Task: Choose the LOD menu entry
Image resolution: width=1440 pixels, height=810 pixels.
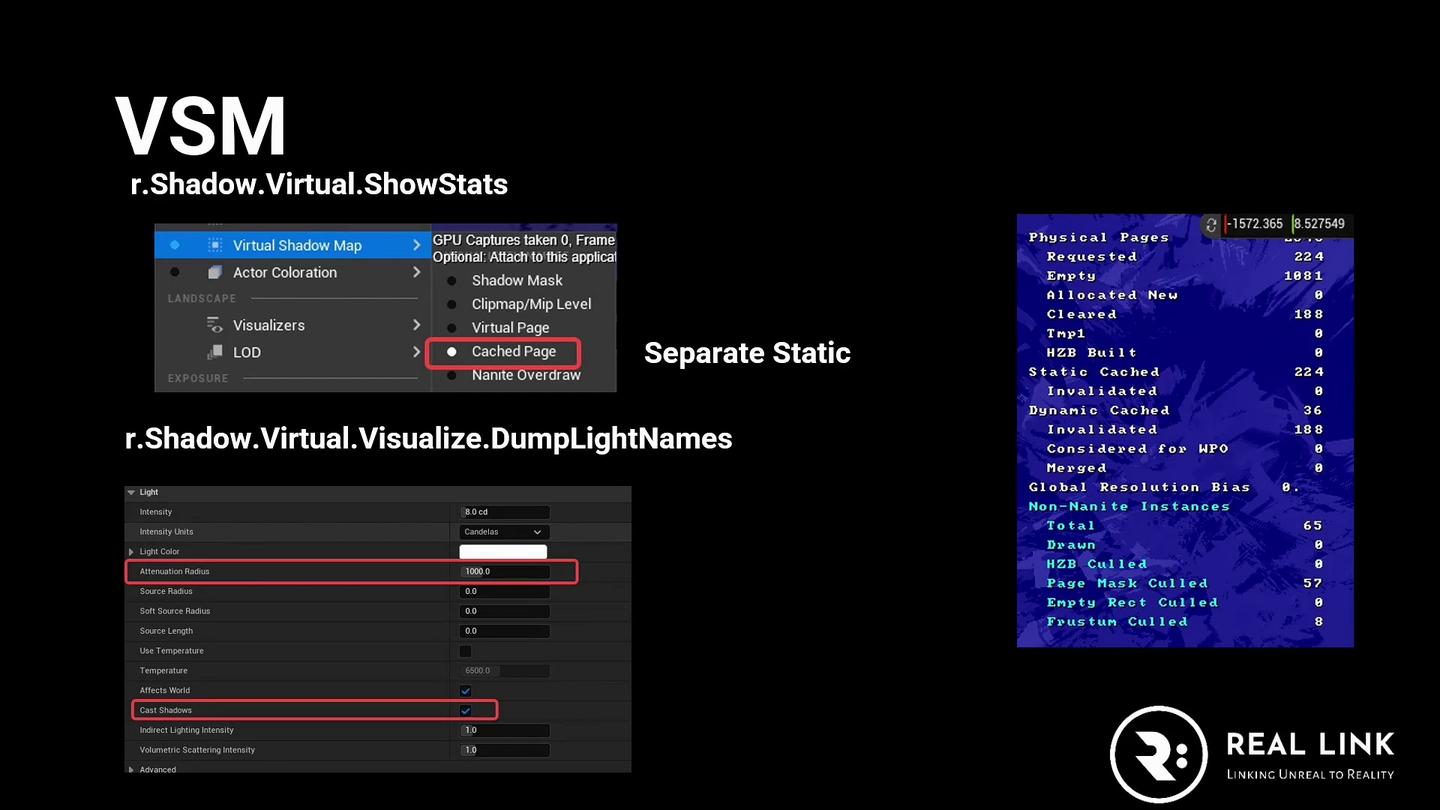Action: [291, 352]
